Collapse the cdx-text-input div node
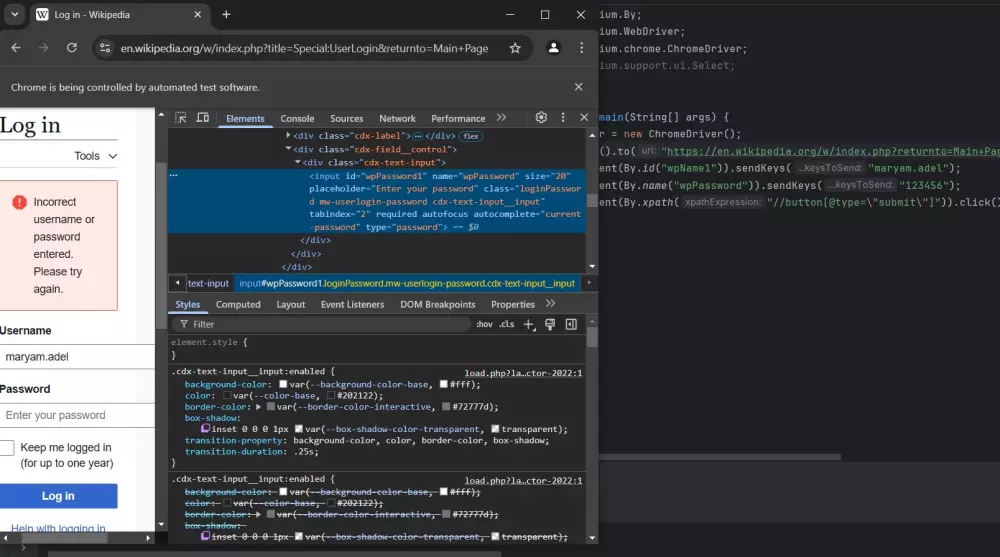Image resolution: width=1000 pixels, height=557 pixels. point(297,162)
